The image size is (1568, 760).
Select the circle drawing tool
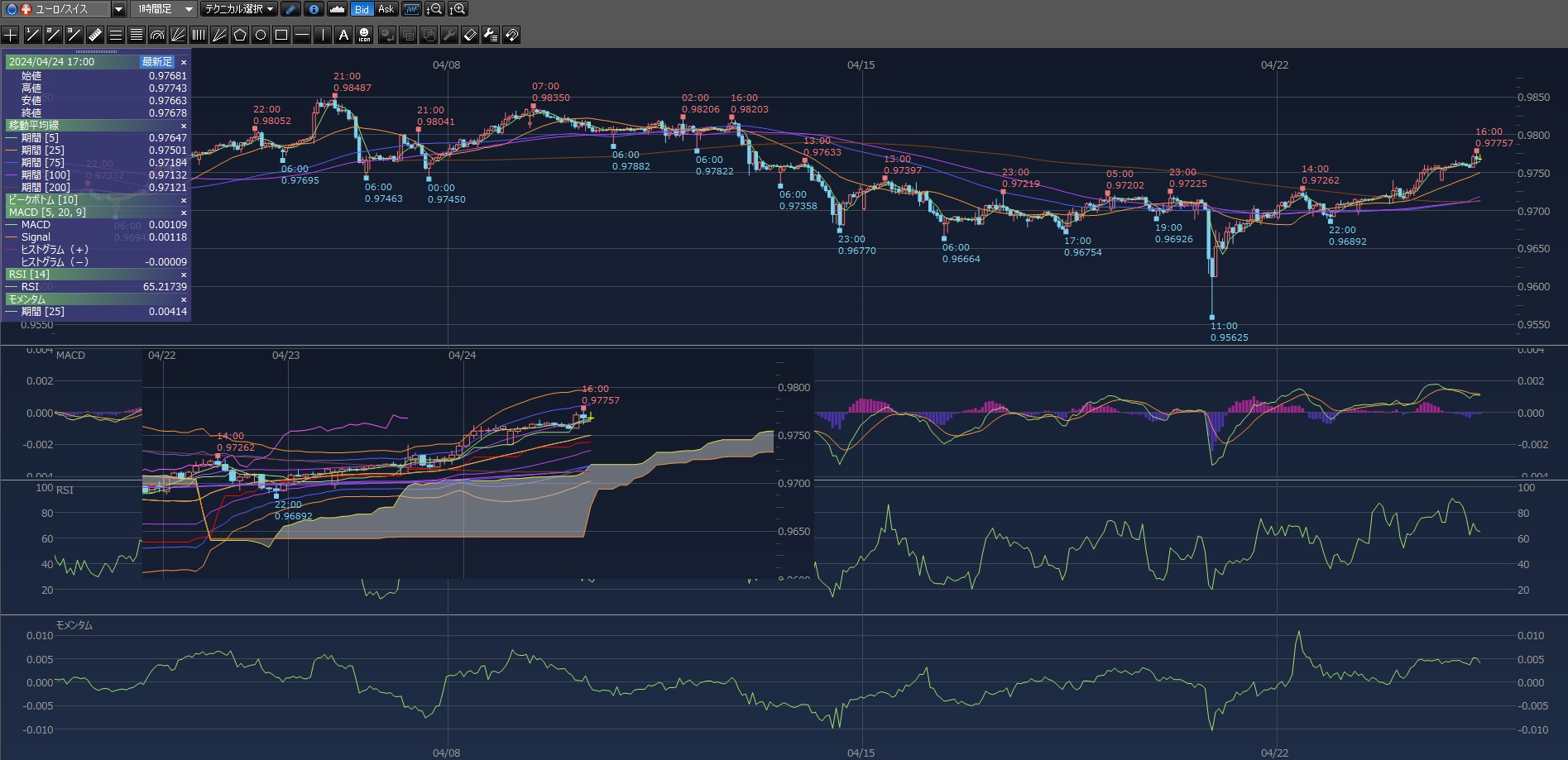tap(261, 35)
